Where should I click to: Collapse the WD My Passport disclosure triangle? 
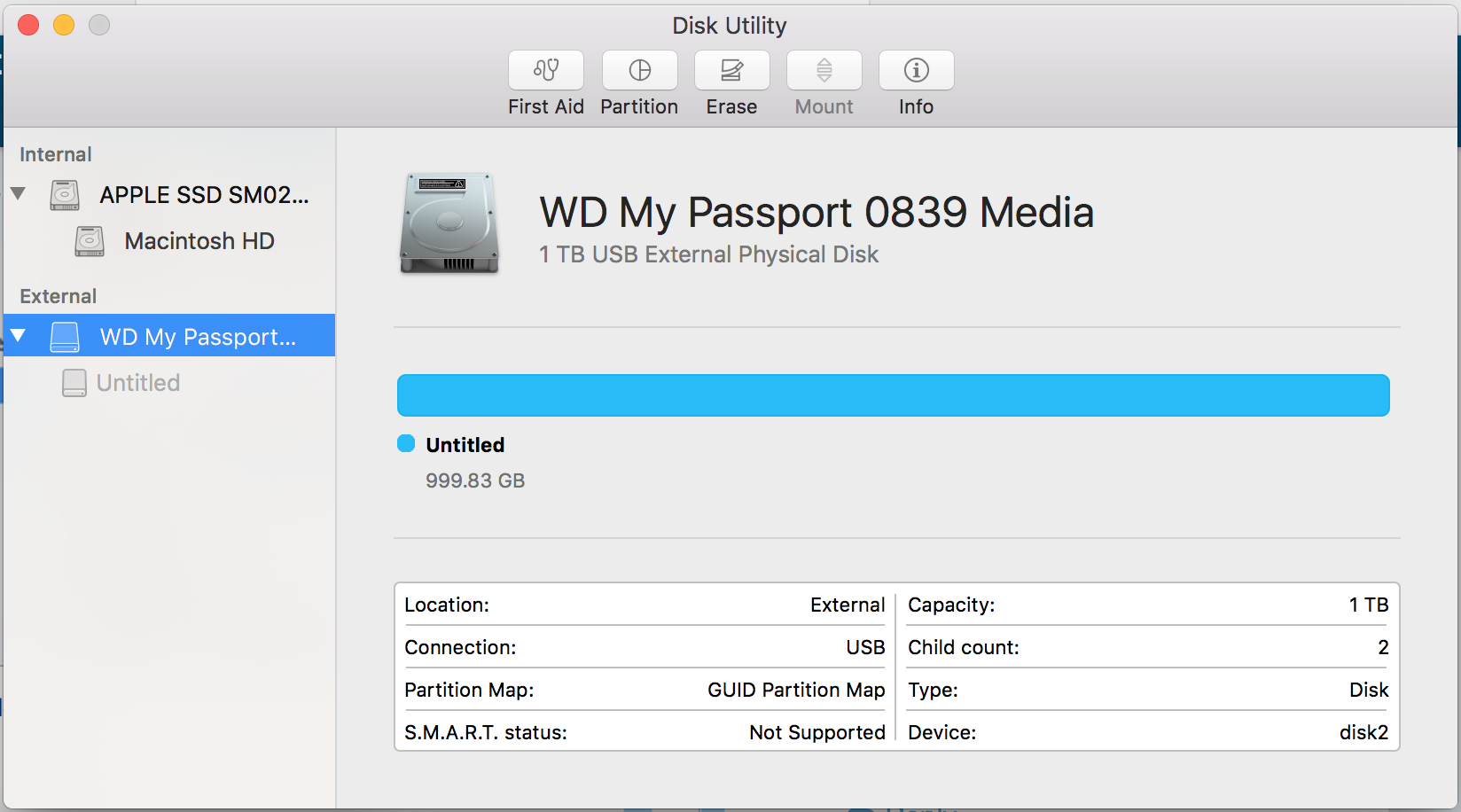18,335
